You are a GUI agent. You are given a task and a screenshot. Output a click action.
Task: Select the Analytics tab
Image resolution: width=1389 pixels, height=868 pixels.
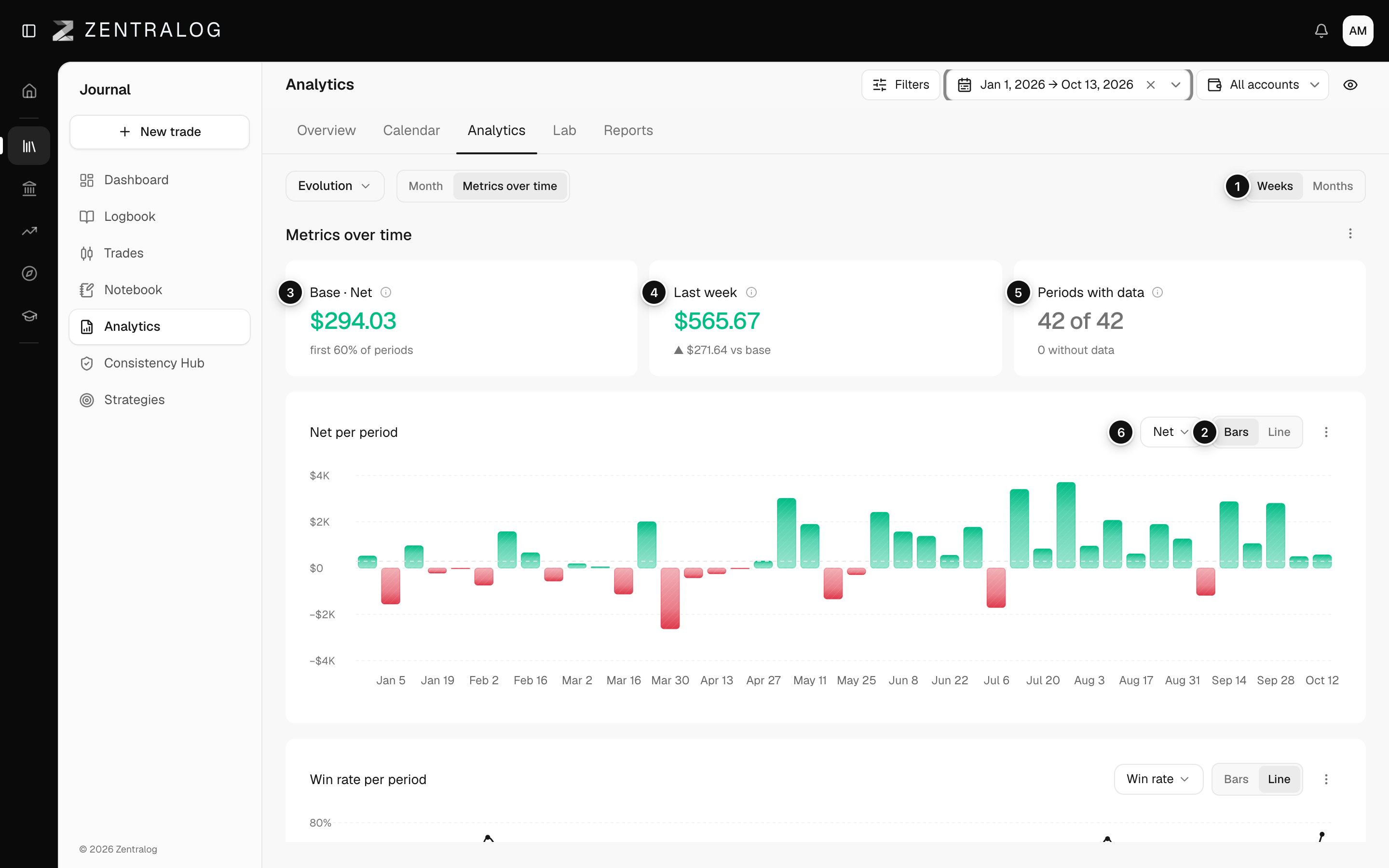[496, 130]
